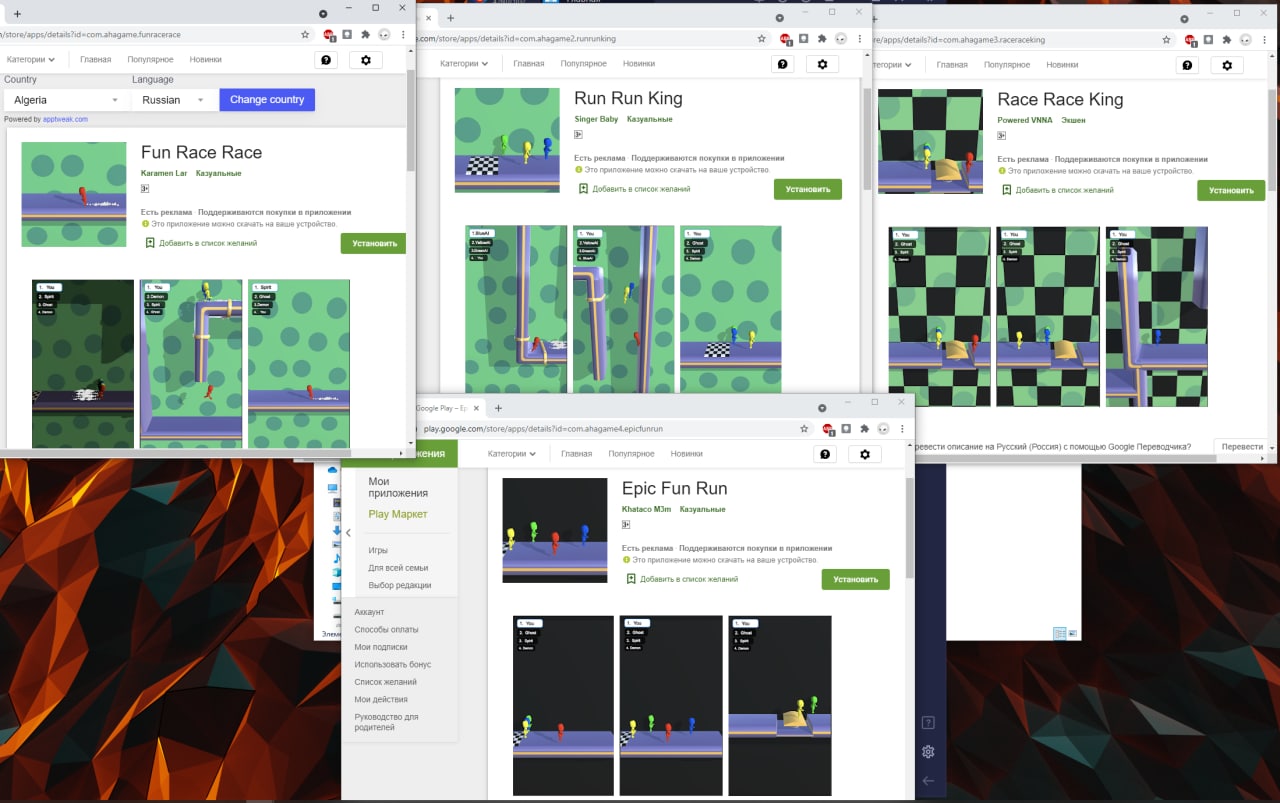Image resolution: width=1280 pixels, height=803 pixels.
Task: Bookmark the Race Race King page with star icon
Action: [1166, 40]
